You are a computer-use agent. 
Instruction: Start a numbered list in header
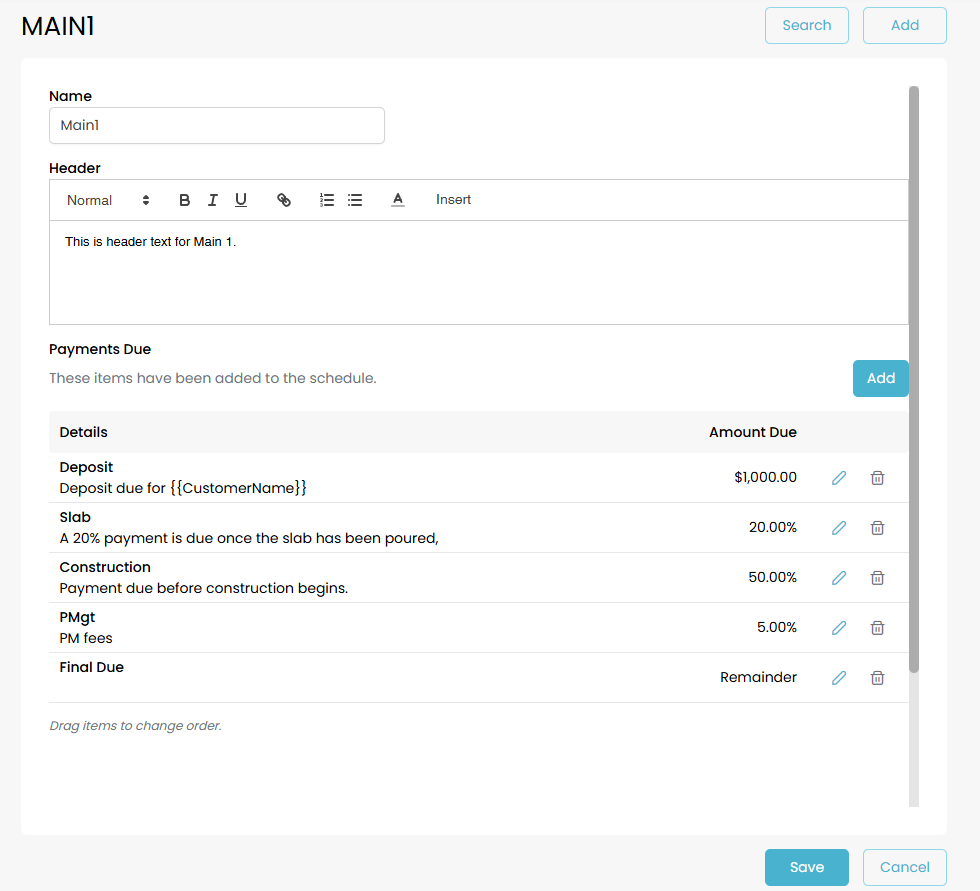326,200
